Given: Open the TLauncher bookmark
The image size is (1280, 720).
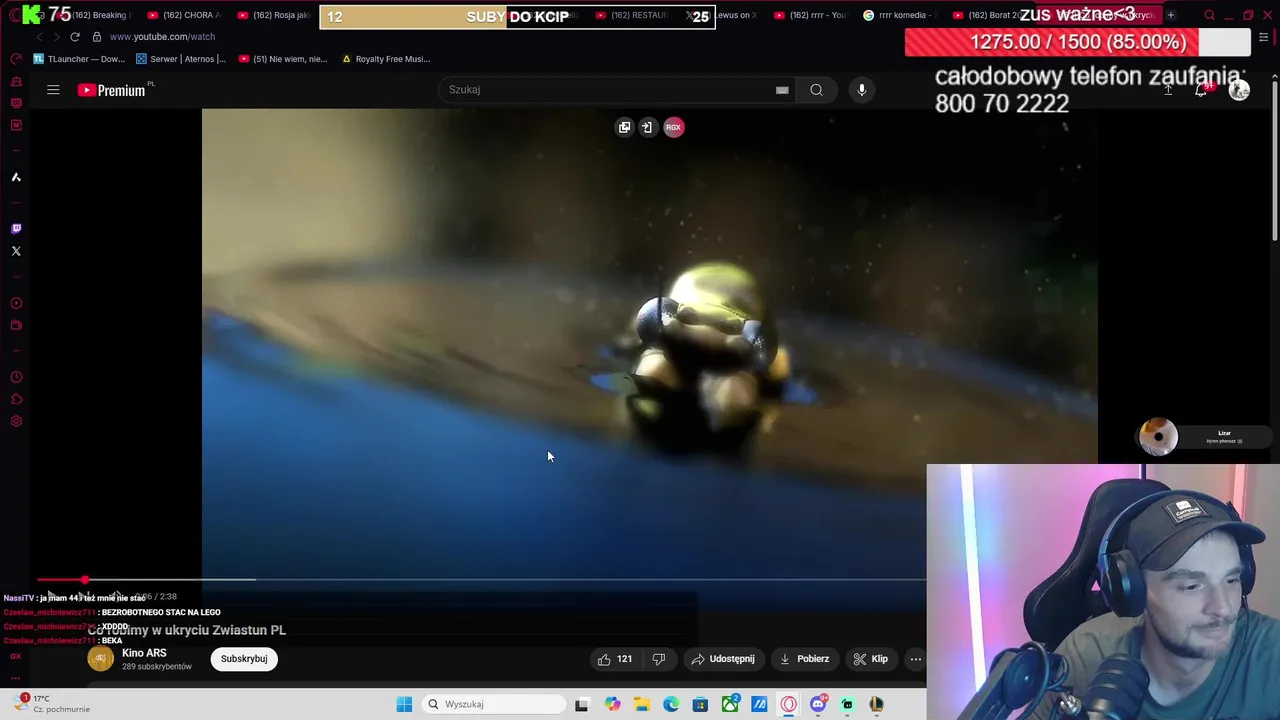Looking at the screenshot, I should [79, 59].
